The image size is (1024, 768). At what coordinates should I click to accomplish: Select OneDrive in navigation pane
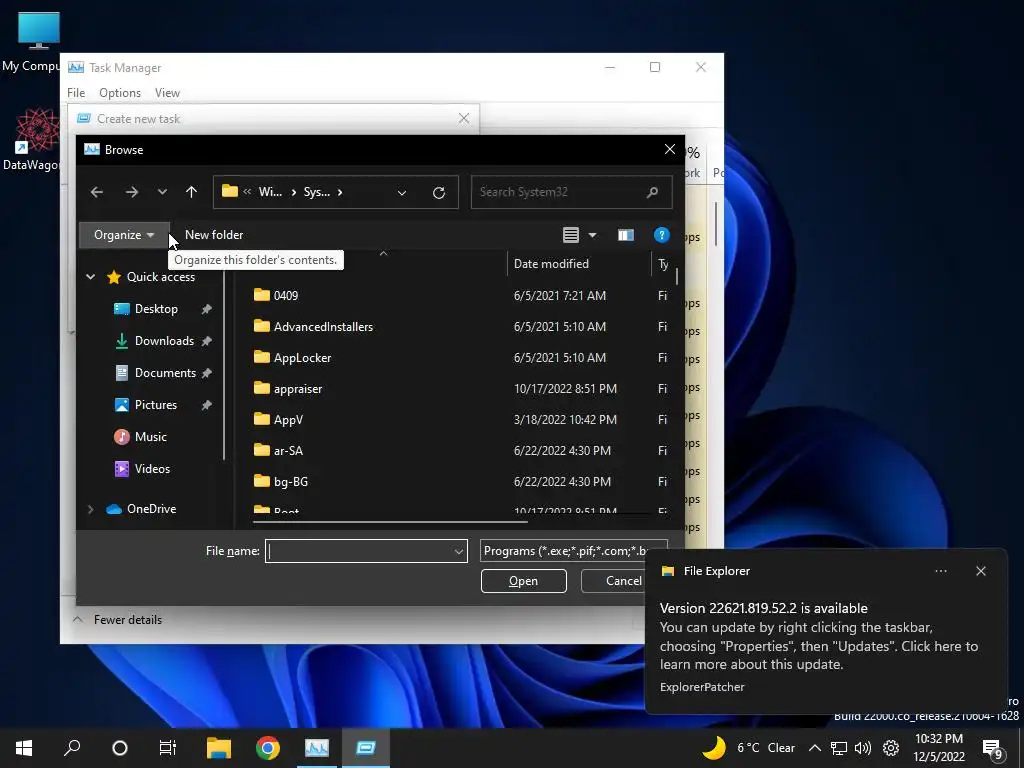click(151, 509)
